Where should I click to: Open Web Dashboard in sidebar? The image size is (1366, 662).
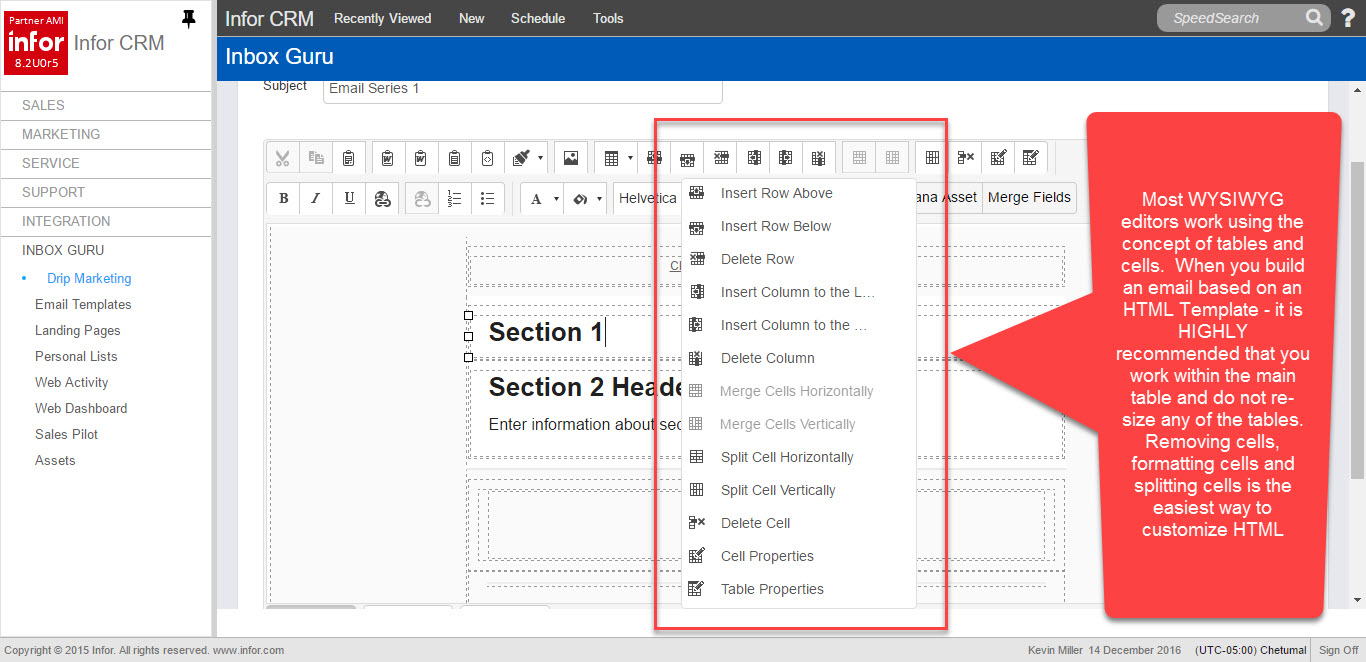81,408
